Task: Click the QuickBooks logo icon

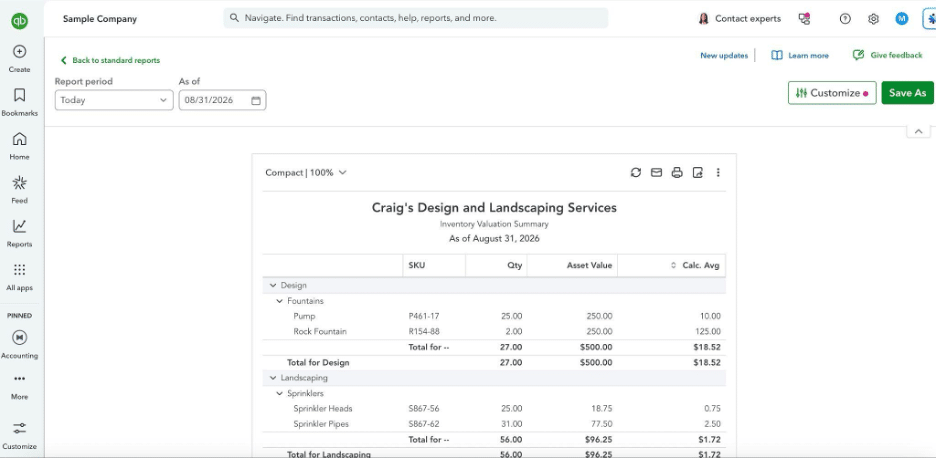Action: click(x=19, y=21)
